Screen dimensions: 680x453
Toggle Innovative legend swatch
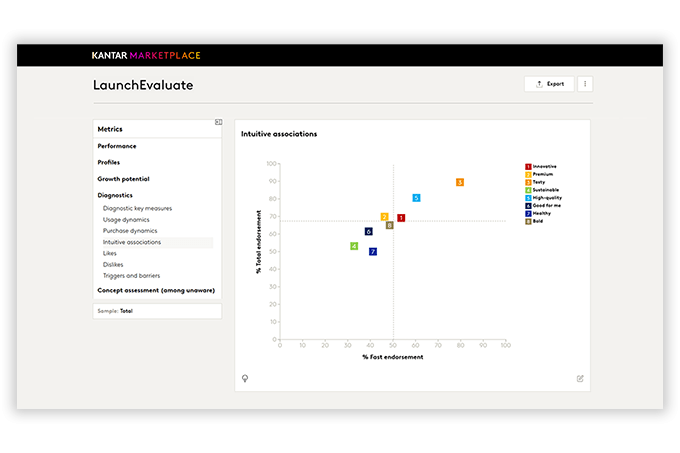point(528,166)
